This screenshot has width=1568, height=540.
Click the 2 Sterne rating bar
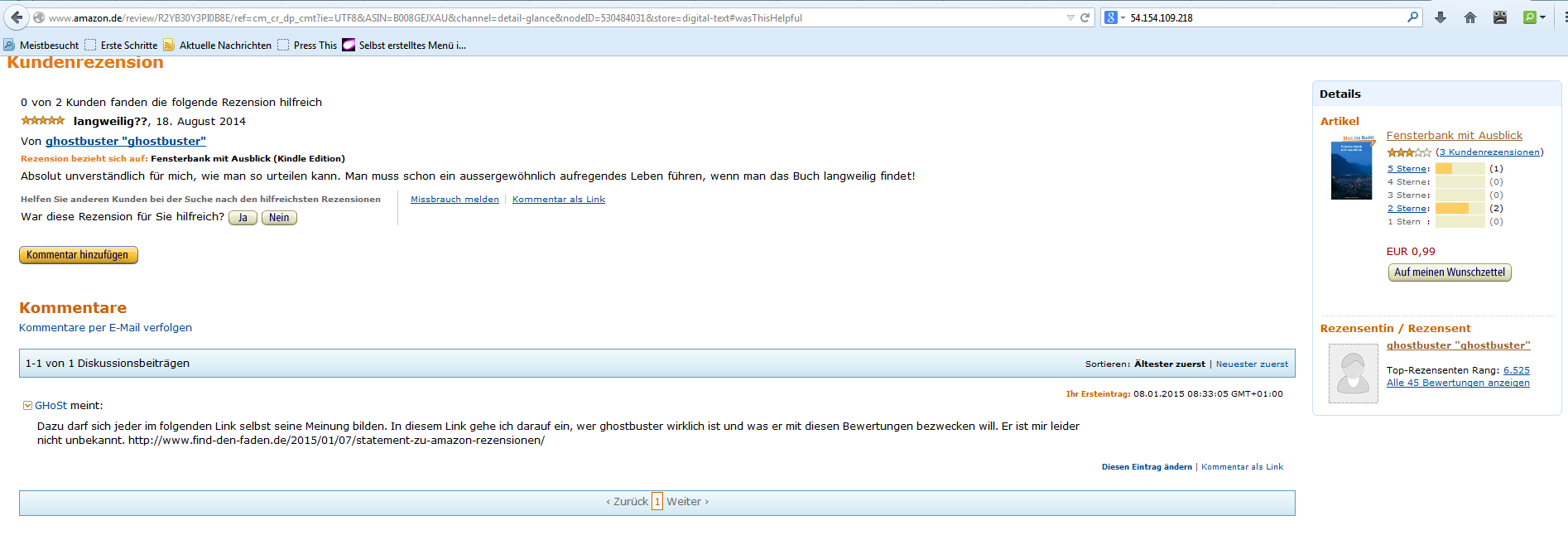pos(1460,209)
